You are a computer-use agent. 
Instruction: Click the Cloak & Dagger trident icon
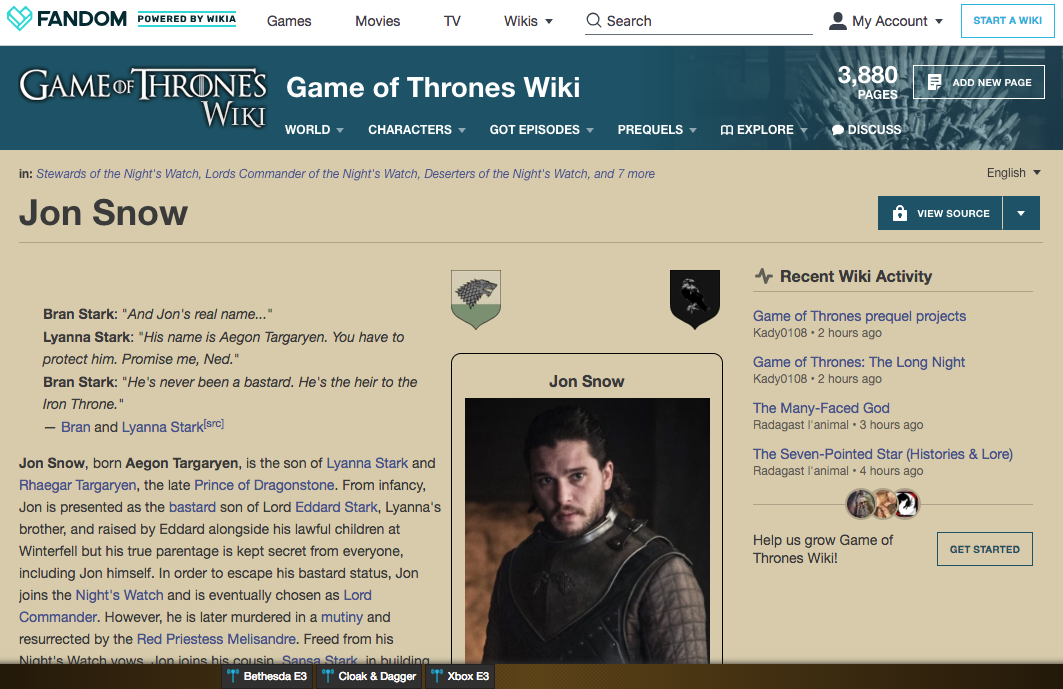coord(328,676)
